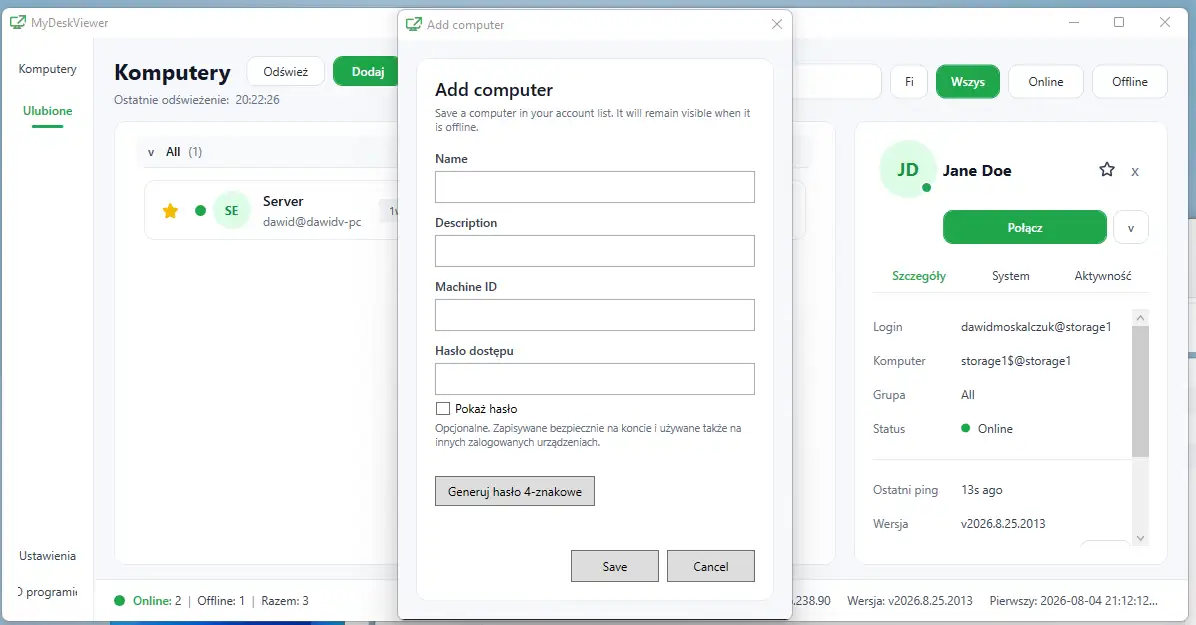Focus the Hasło dostępu input field
1196x625 pixels.
pyautogui.click(x=595, y=379)
